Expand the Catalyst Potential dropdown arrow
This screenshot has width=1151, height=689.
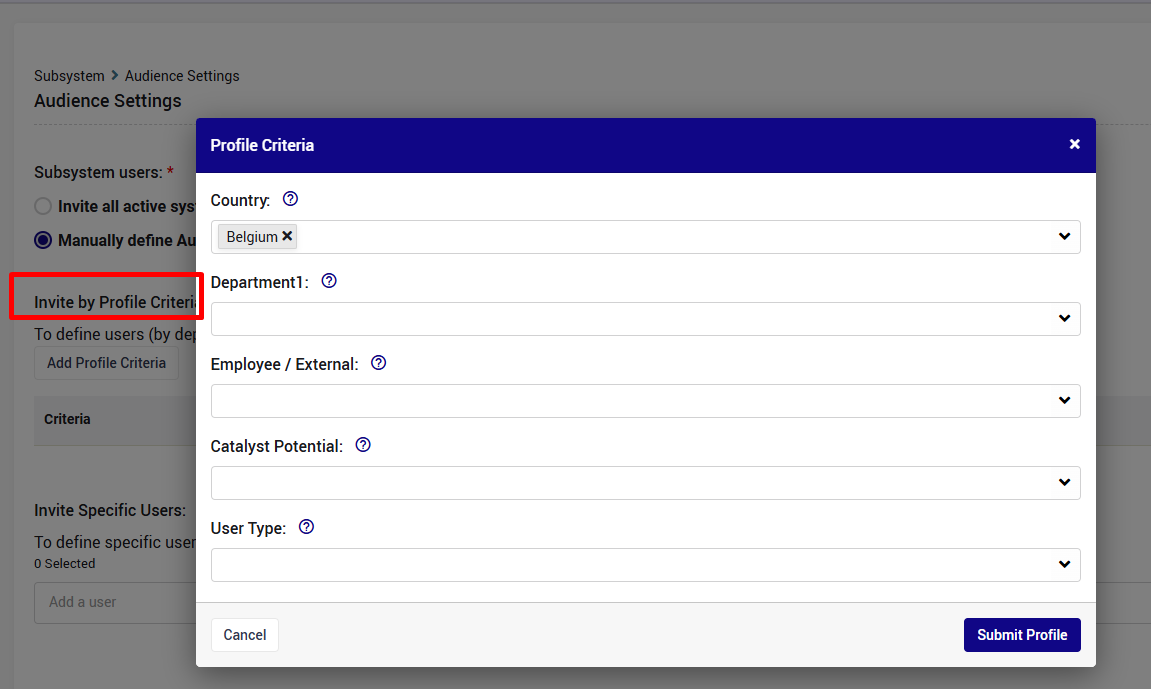pos(1064,483)
